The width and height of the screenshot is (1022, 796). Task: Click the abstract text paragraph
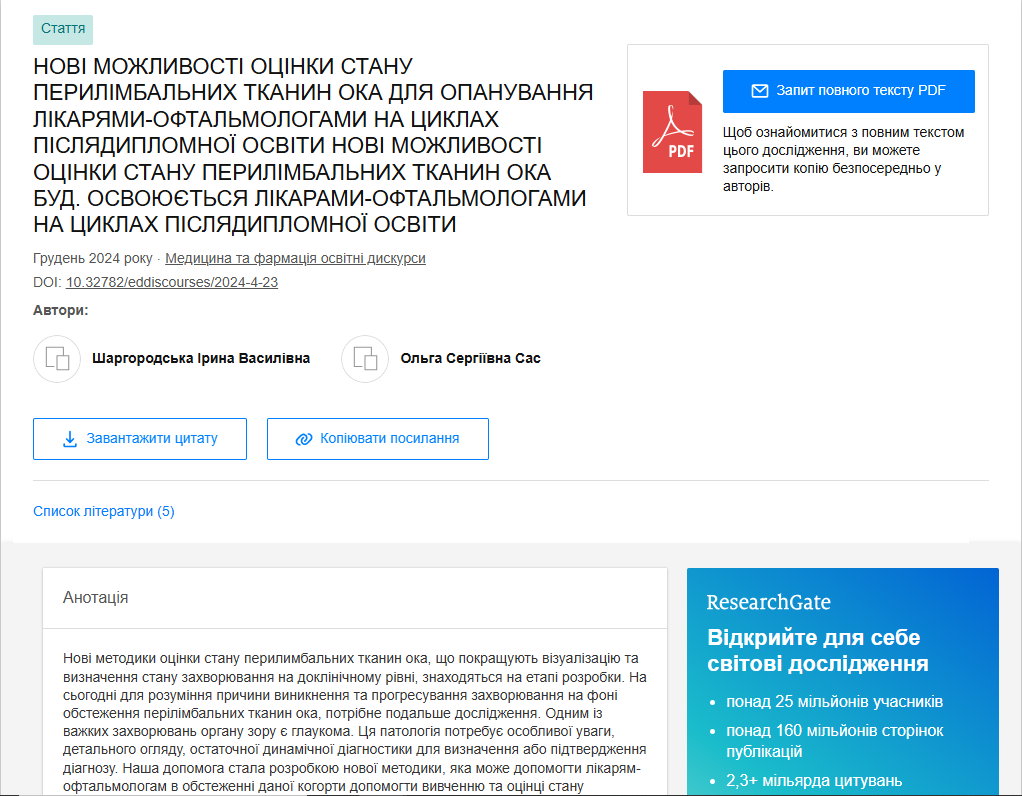(355, 720)
